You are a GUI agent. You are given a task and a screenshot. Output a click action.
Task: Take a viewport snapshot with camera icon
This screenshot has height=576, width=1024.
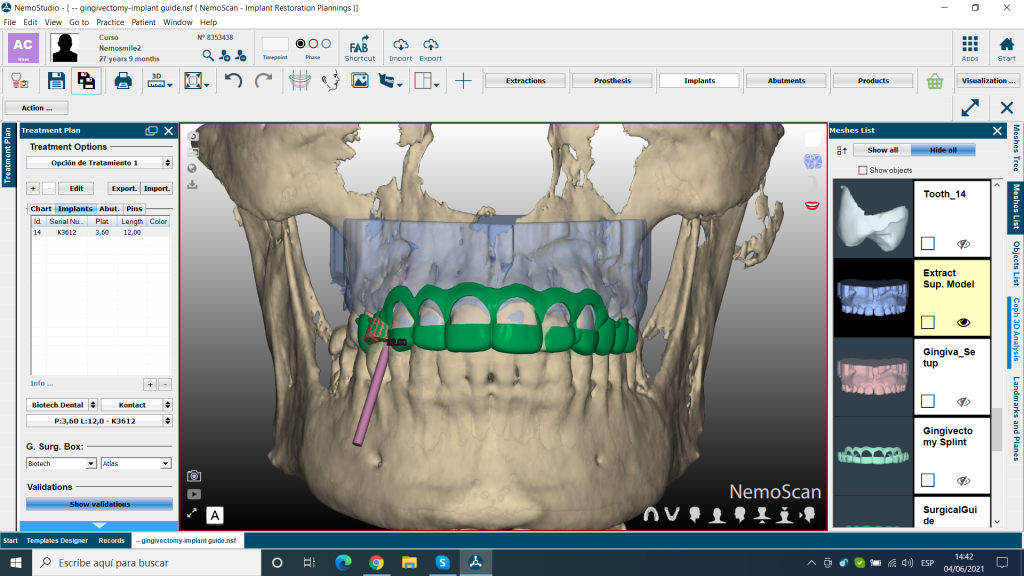click(194, 476)
